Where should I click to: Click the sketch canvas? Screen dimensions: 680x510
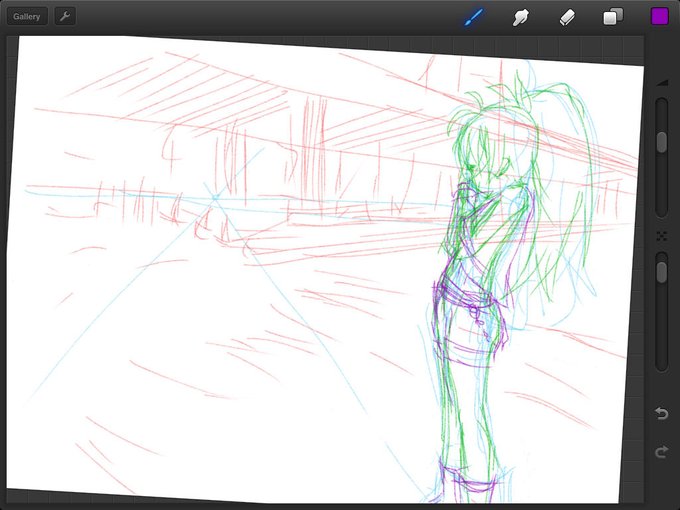pos(325,269)
